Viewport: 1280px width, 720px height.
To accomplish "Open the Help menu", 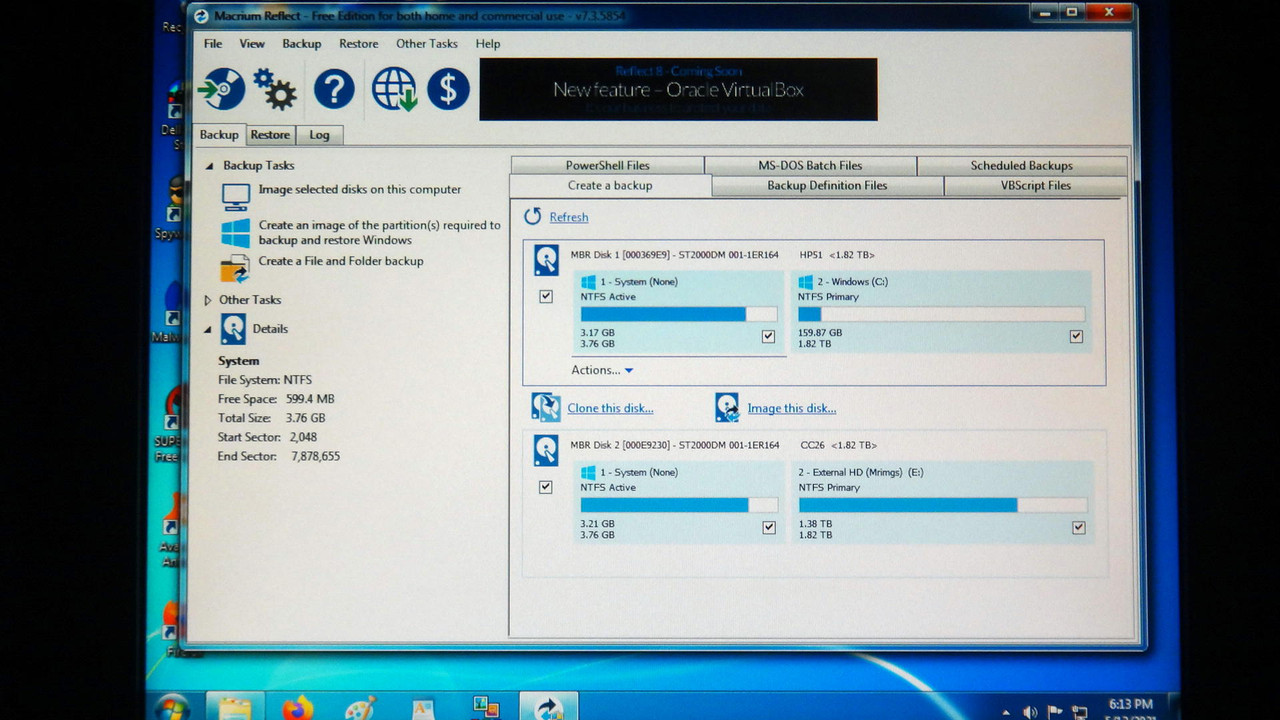I will [488, 44].
